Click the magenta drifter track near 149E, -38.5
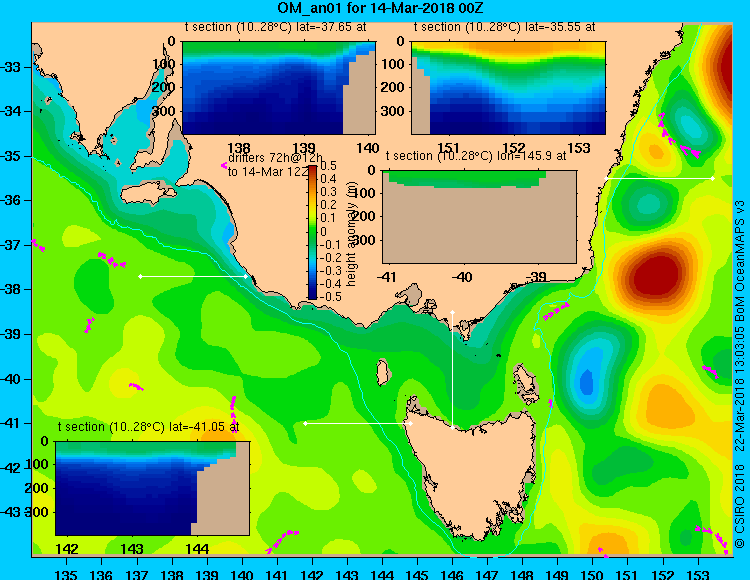This screenshot has height=580, width=750. 556,311
